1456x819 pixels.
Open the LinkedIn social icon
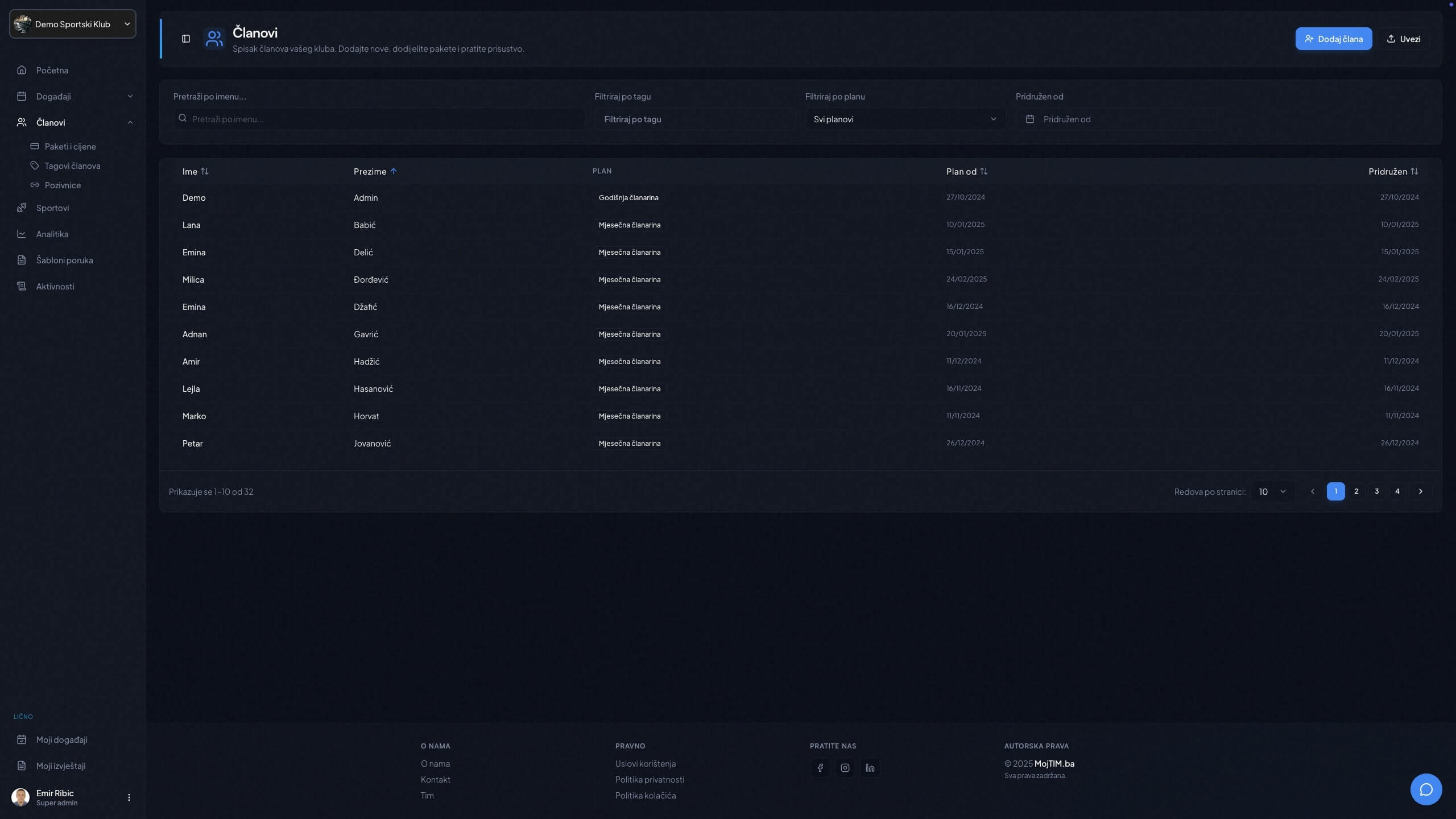coord(870,768)
